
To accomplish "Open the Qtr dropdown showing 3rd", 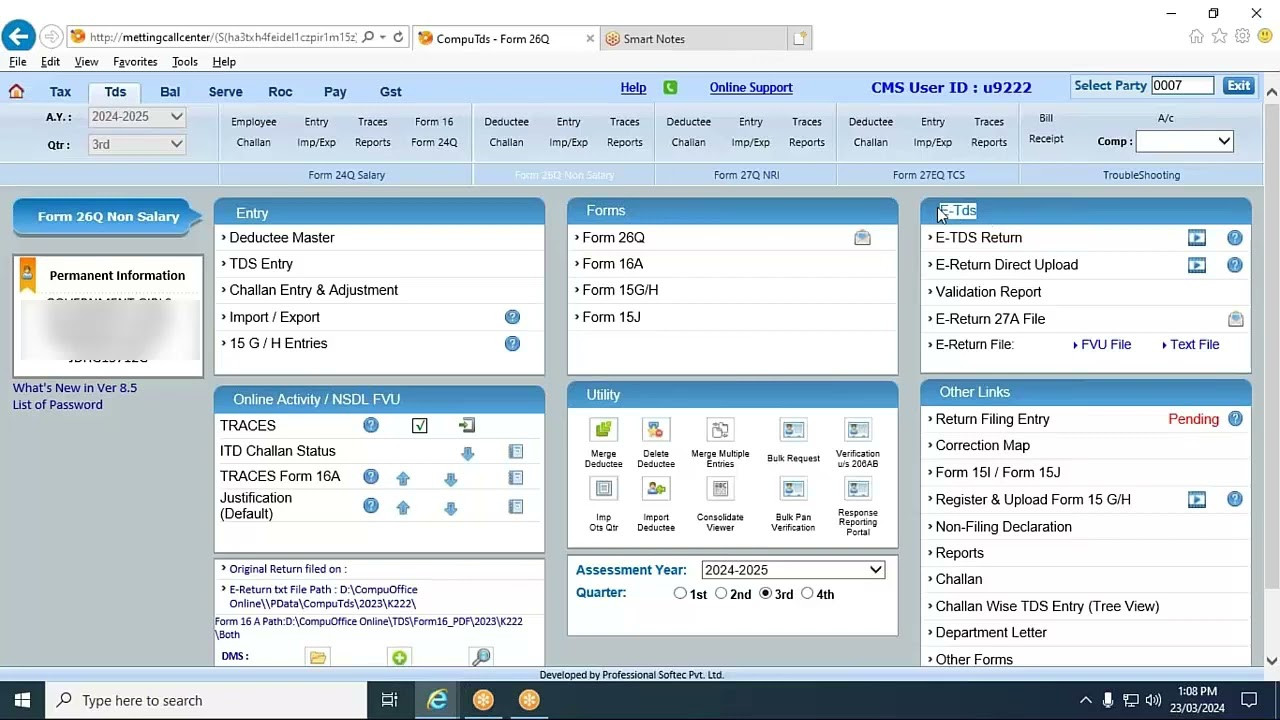I will point(137,144).
